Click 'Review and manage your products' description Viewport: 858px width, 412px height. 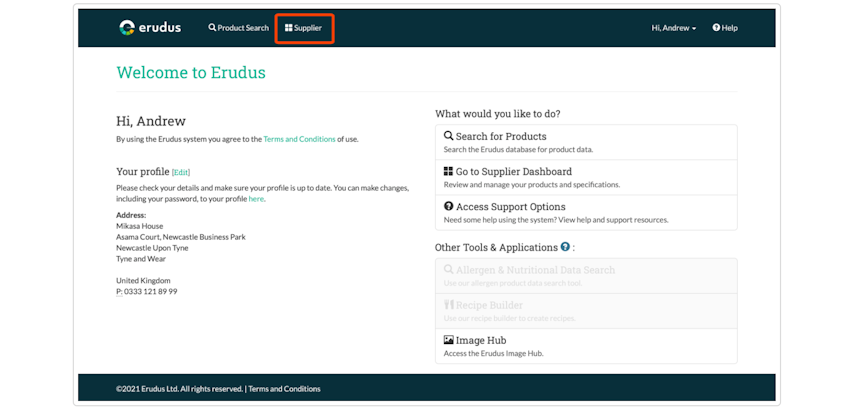click(x=532, y=185)
